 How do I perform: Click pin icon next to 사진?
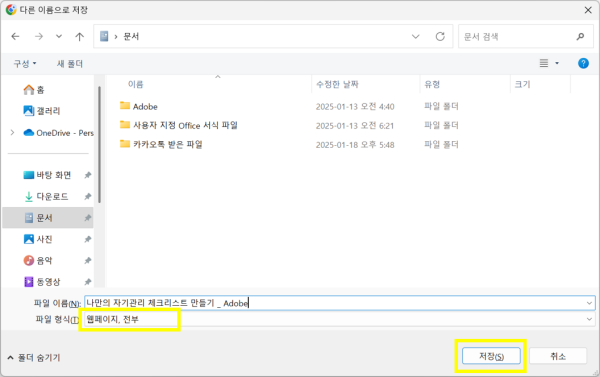(x=88, y=239)
